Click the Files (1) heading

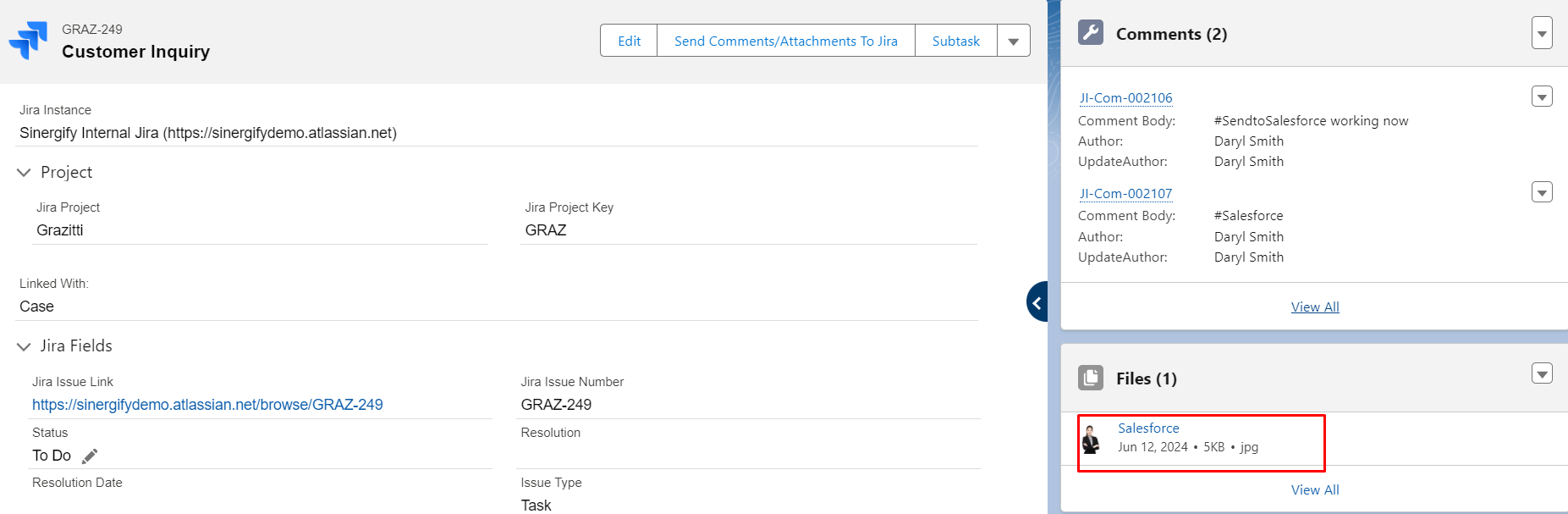click(1146, 379)
